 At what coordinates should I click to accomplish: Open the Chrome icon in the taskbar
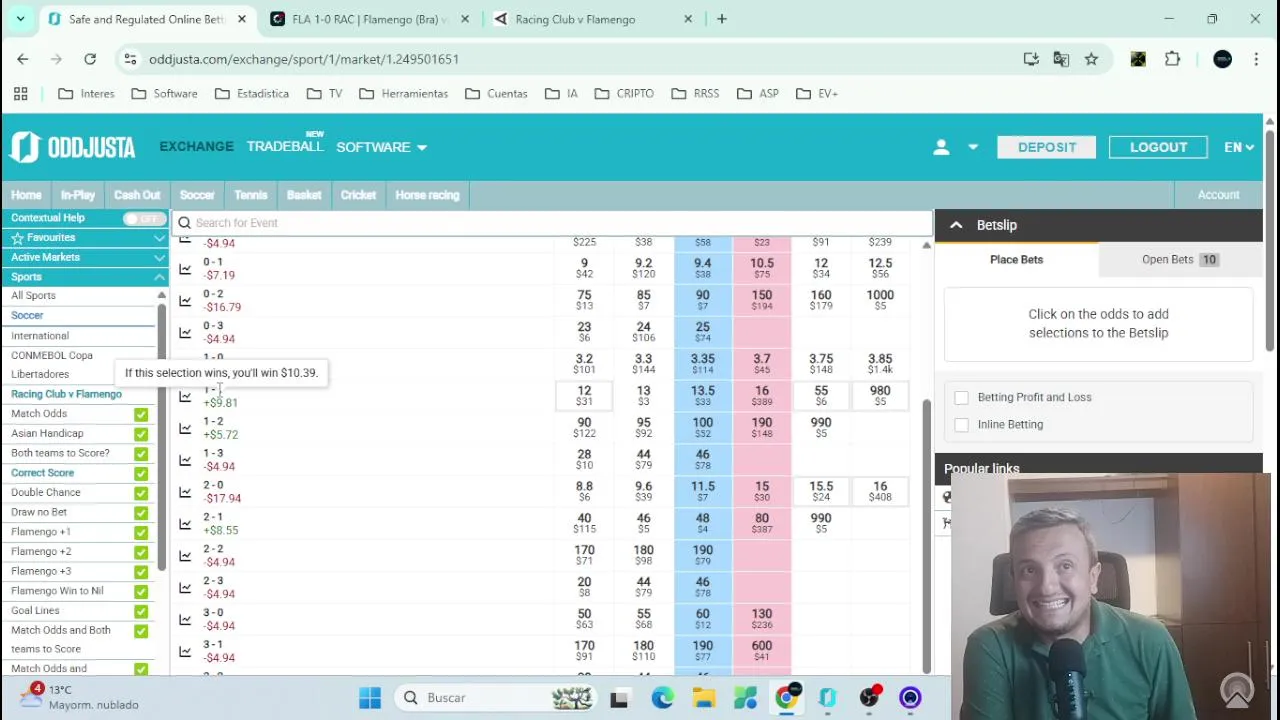[787, 697]
